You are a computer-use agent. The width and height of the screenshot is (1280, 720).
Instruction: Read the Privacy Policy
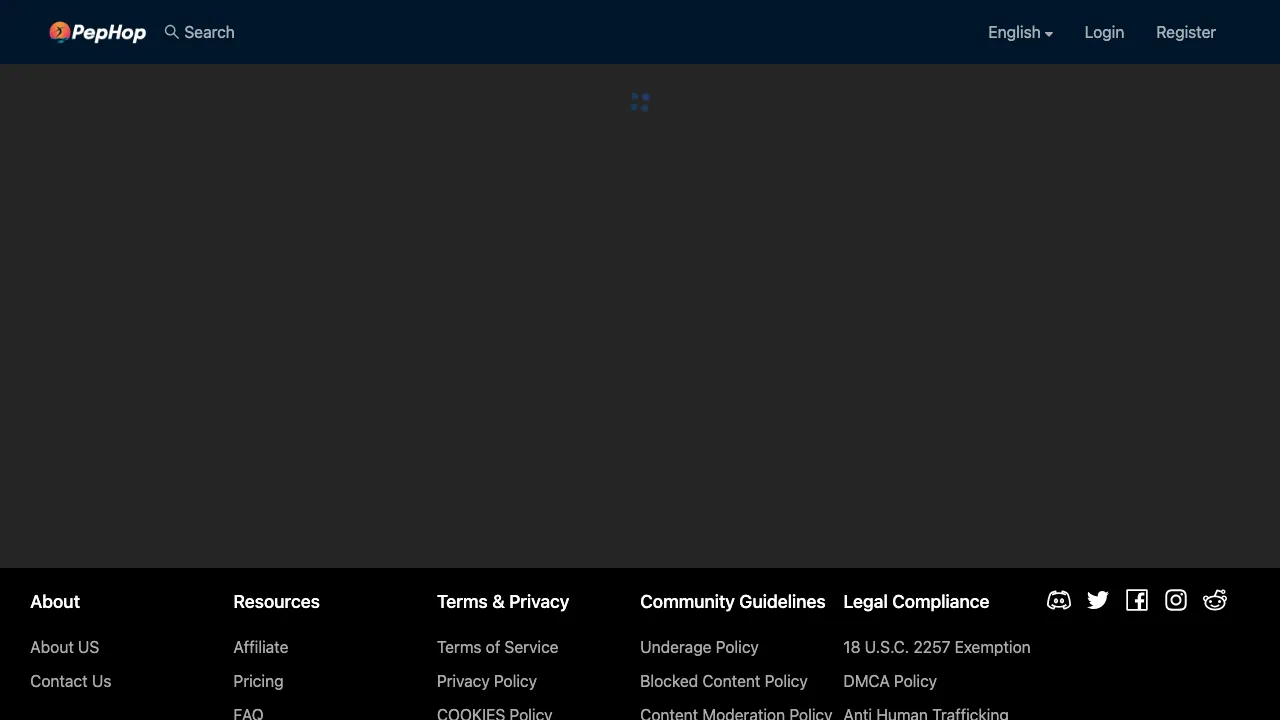[486, 681]
